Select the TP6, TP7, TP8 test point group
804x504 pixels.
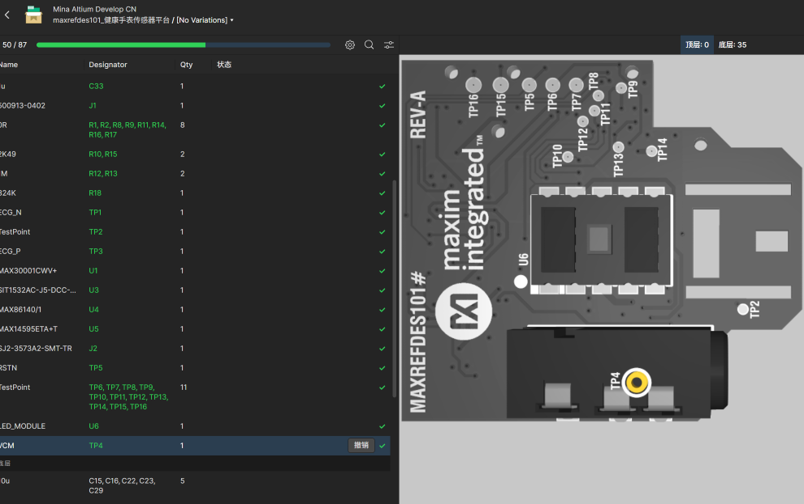pos(128,397)
